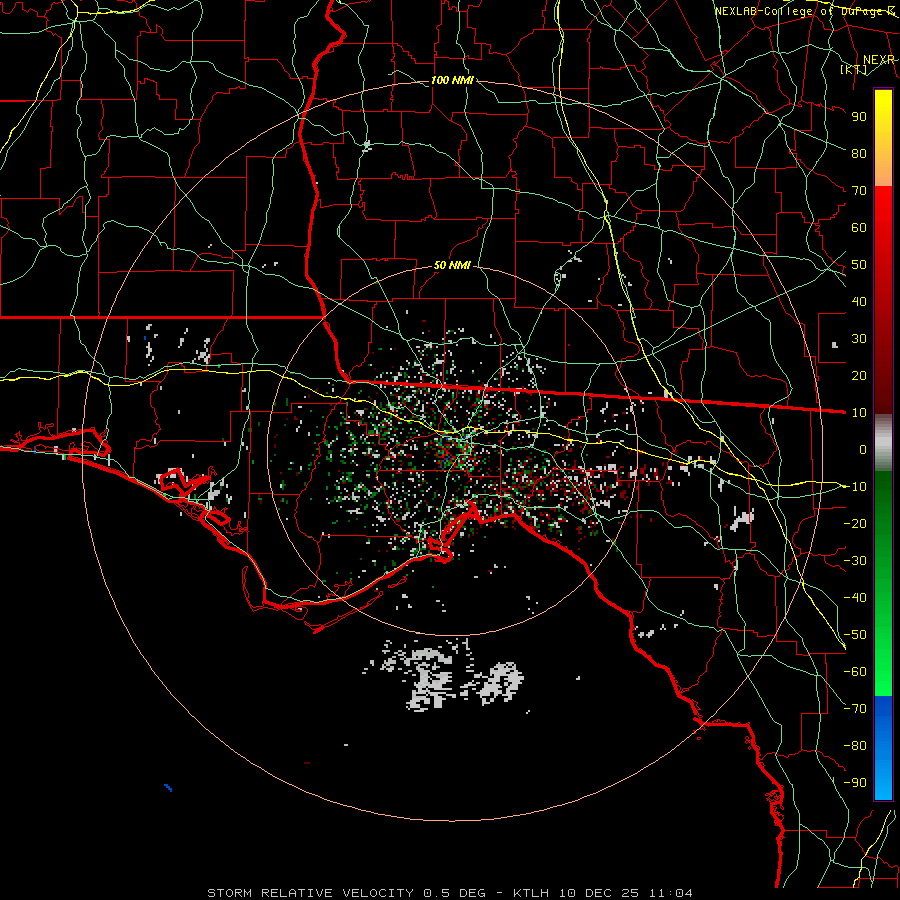The height and width of the screenshot is (900, 900).
Task: Select the 50 NMI range ring label
Action: (x=452, y=265)
